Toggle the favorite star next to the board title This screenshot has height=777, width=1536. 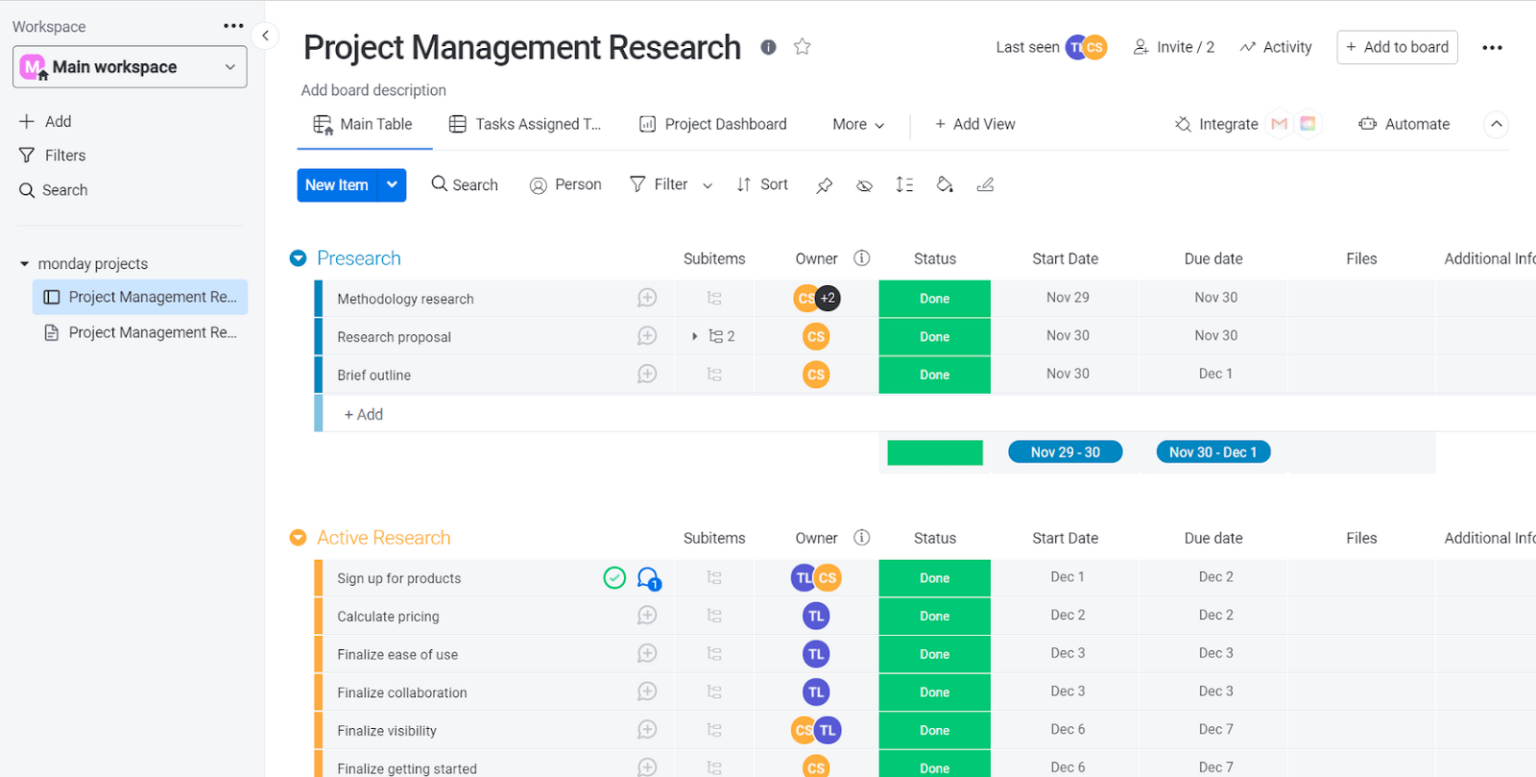tap(801, 46)
